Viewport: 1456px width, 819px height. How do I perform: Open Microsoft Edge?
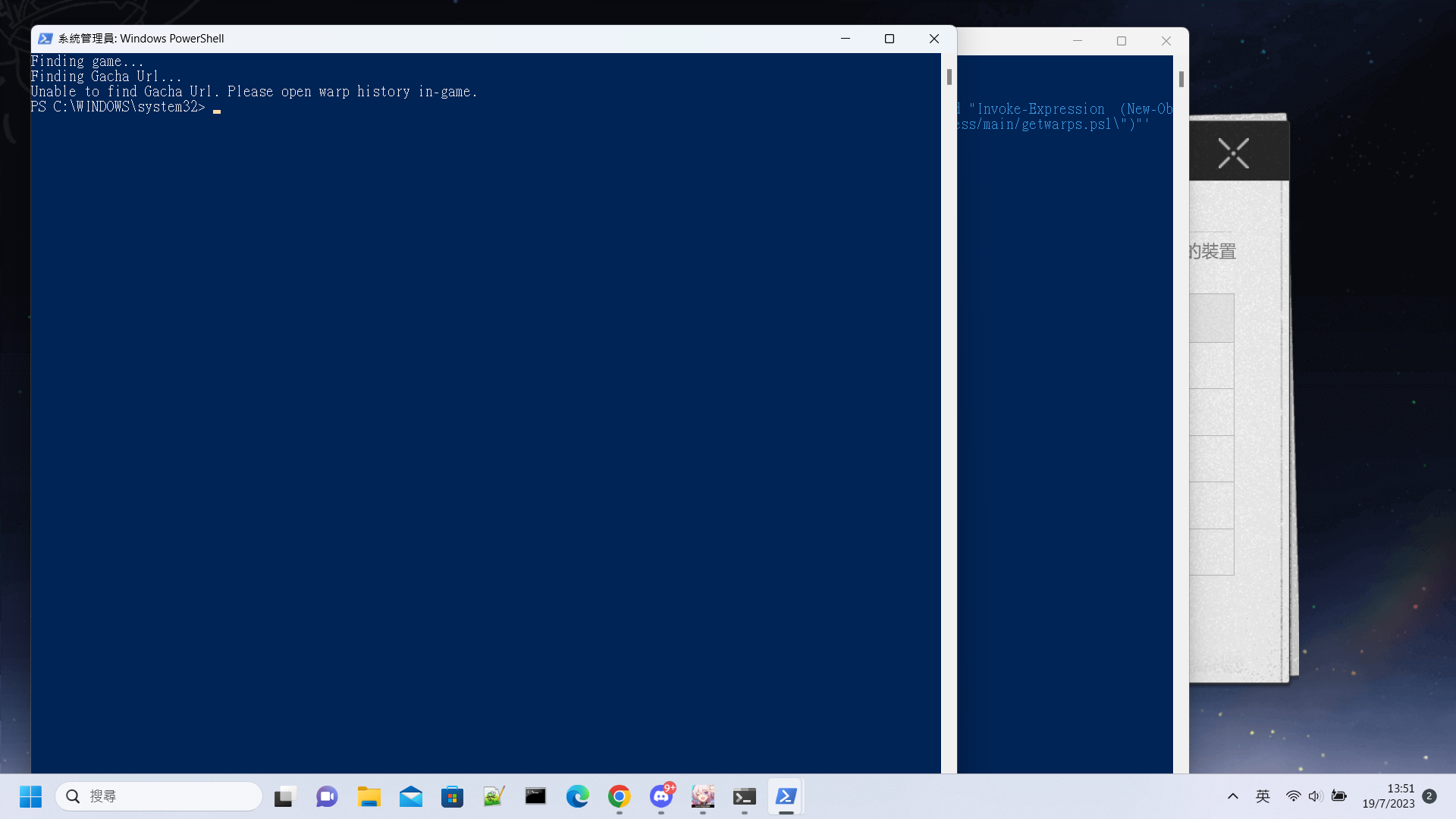[578, 796]
